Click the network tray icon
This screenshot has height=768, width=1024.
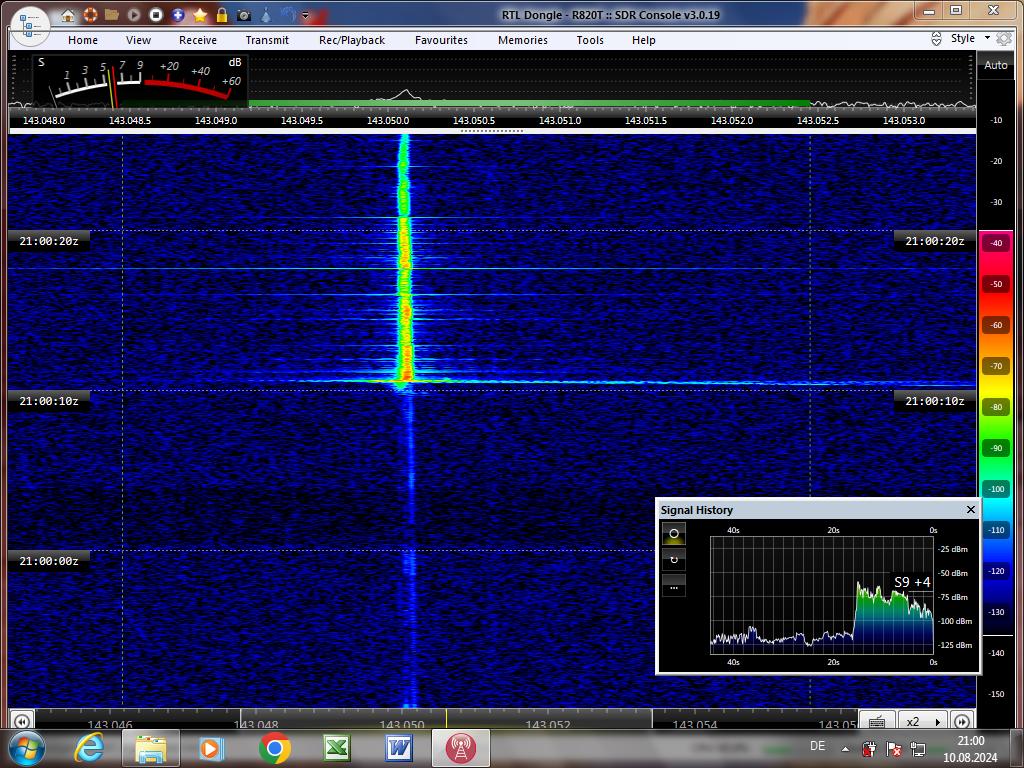point(918,748)
